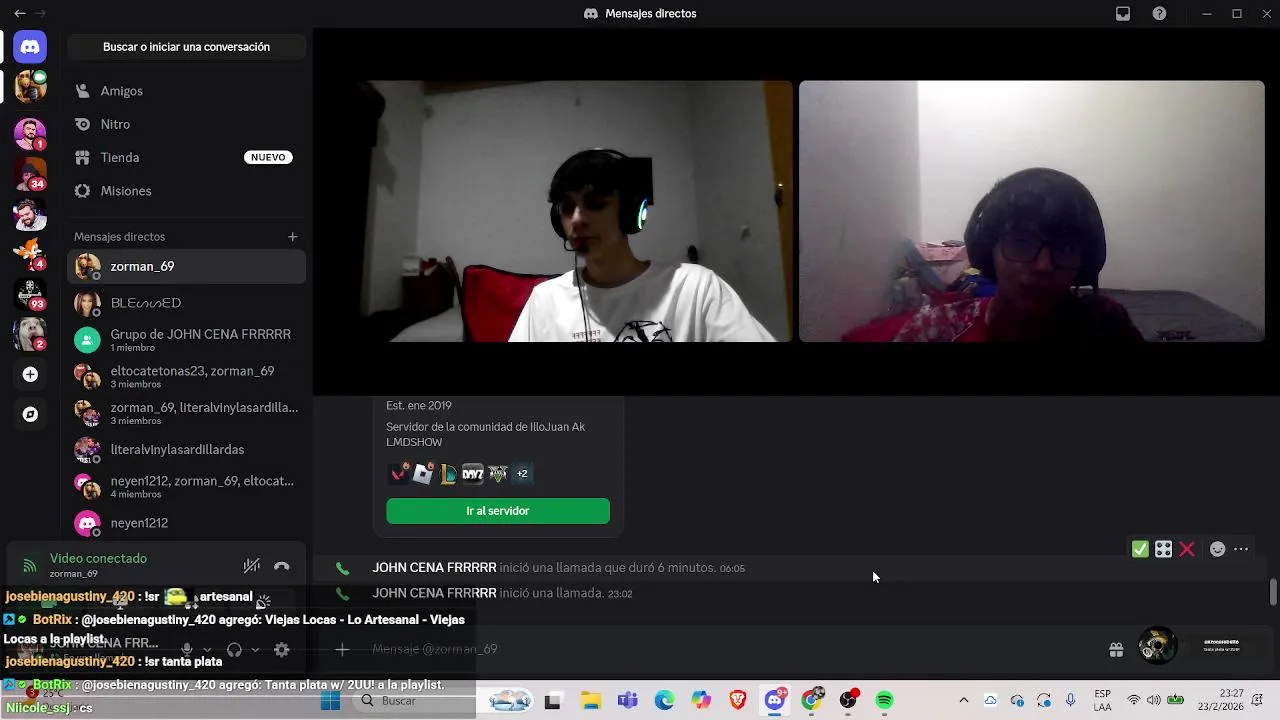1280x720 pixels.
Task: React with green checkmark emoji
Action: [x=1140, y=549]
